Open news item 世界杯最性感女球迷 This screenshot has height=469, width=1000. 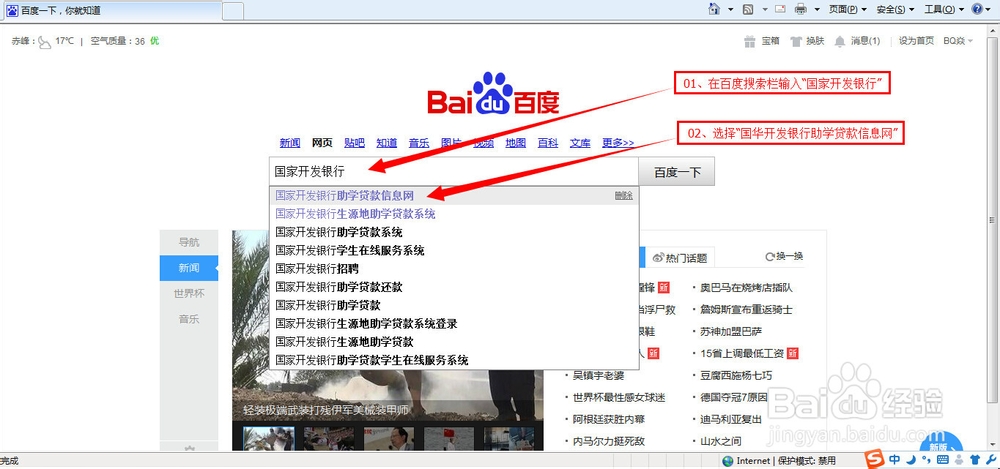tap(619, 397)
